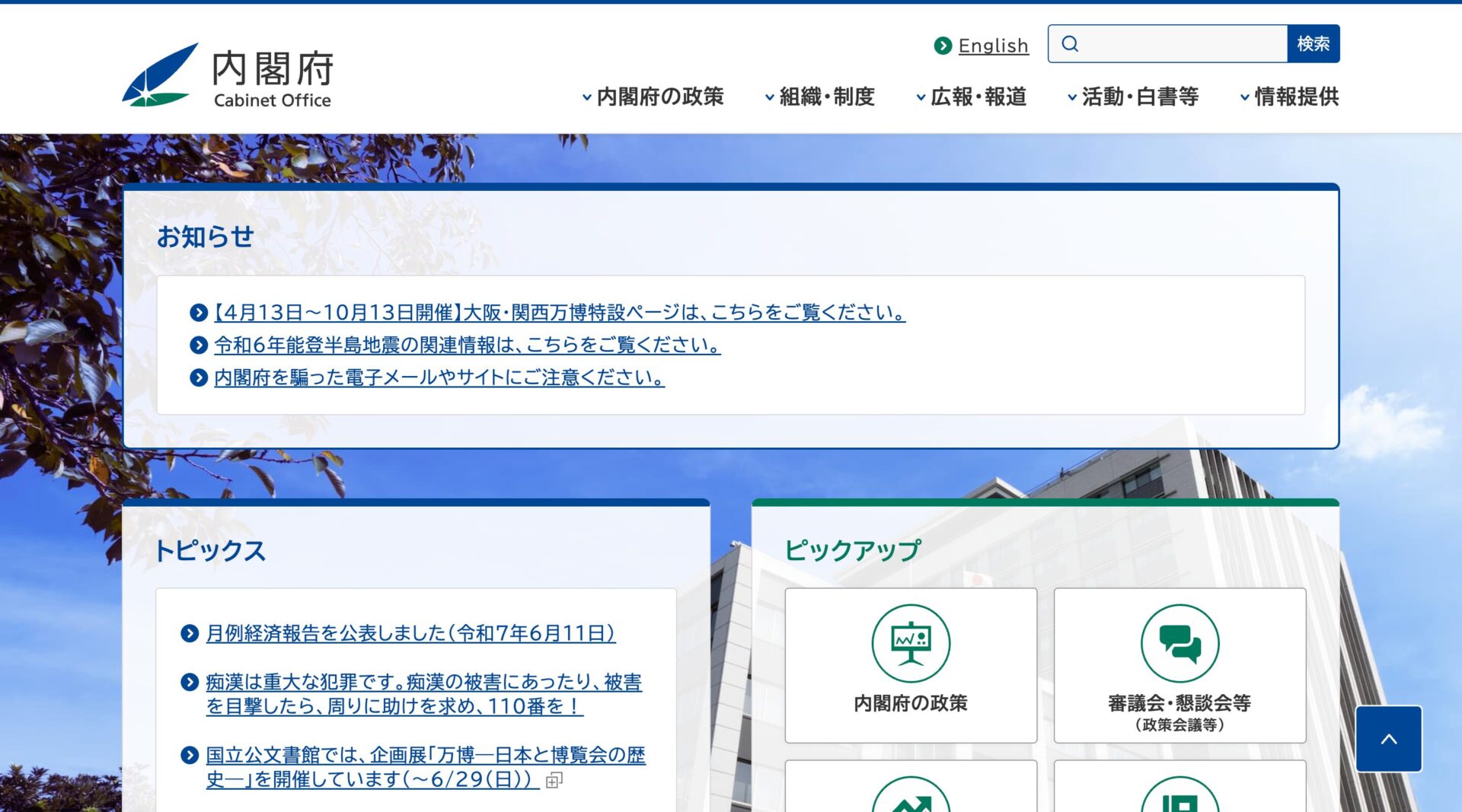This screenshot has width=1462, height=812.
Task: Click the scroll-to-top arrow button
Action: 1388,739
